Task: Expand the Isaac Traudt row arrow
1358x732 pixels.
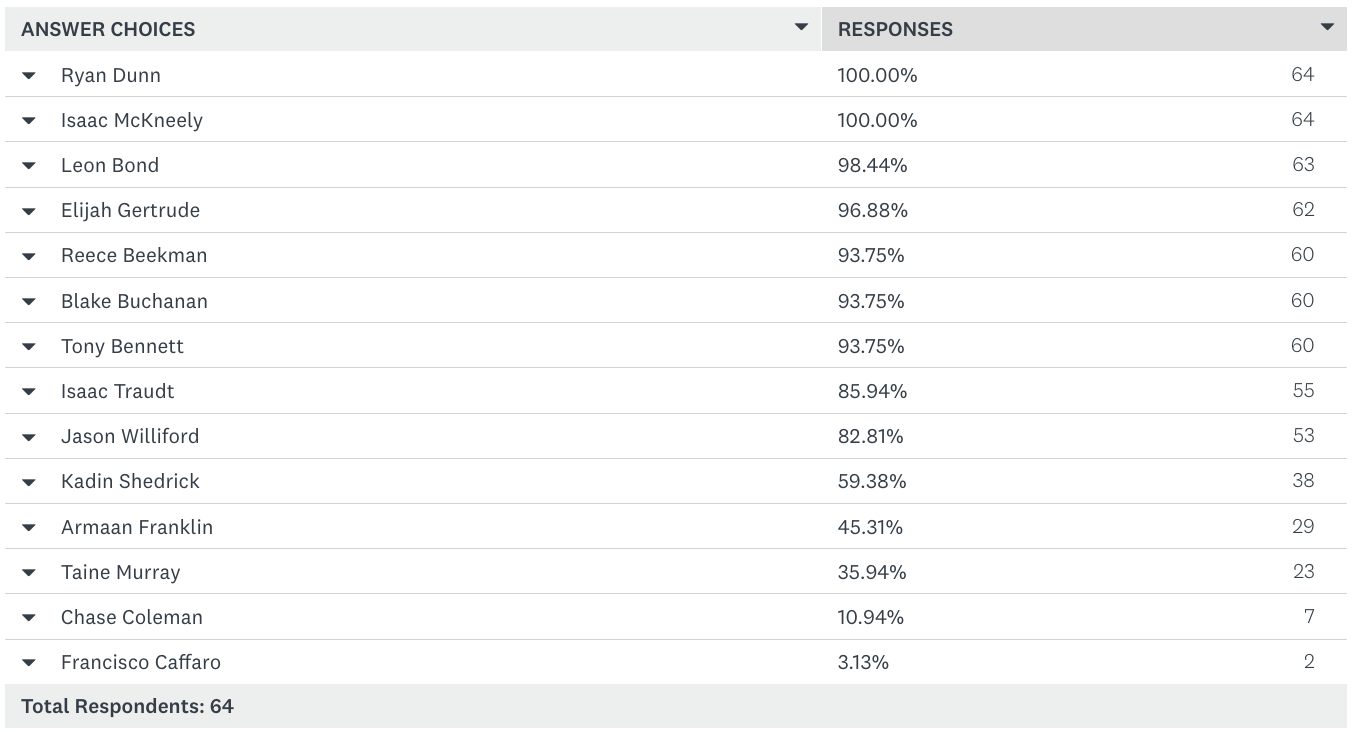Action: [29, 392]
